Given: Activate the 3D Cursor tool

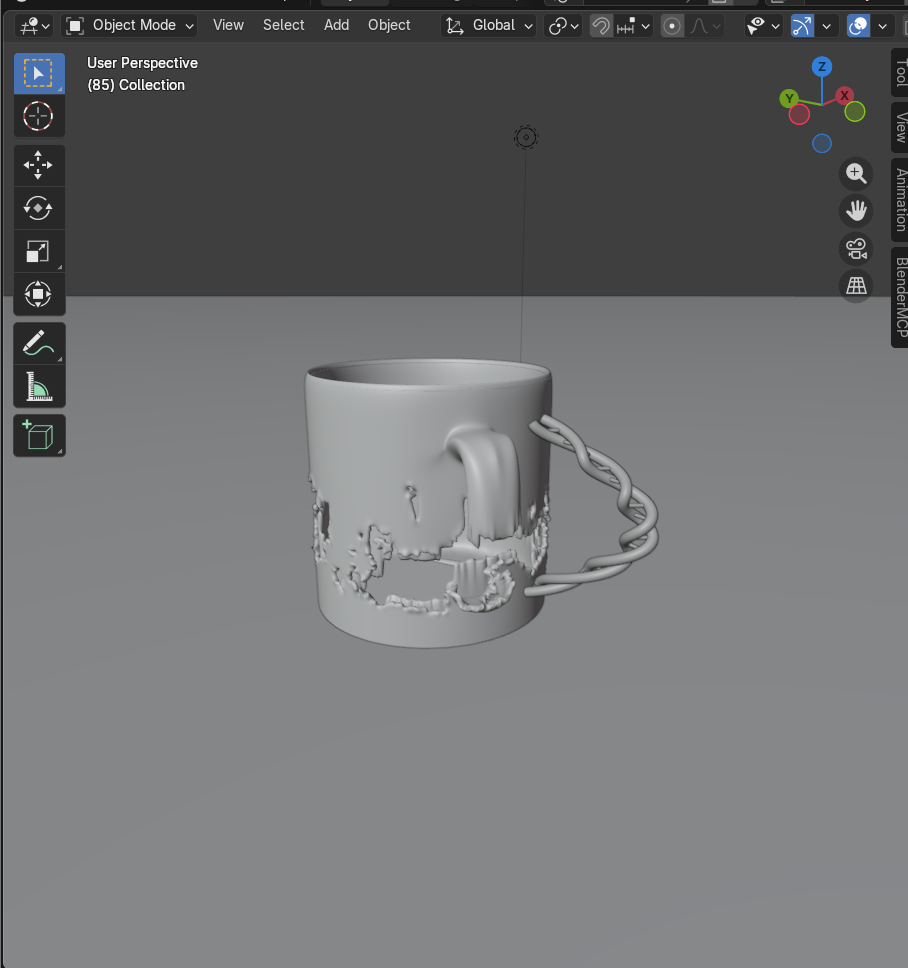Looking at the screenshot, I should [38, 116].
